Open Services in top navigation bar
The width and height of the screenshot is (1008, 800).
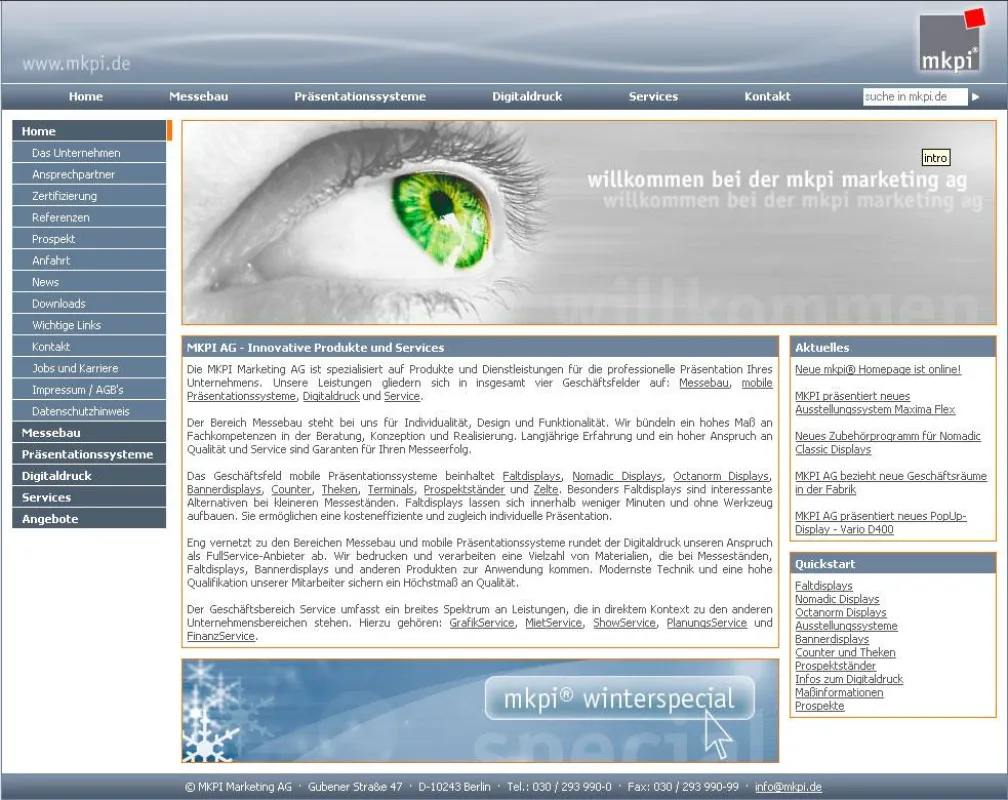pyautogui.click(x=653, y=96)
